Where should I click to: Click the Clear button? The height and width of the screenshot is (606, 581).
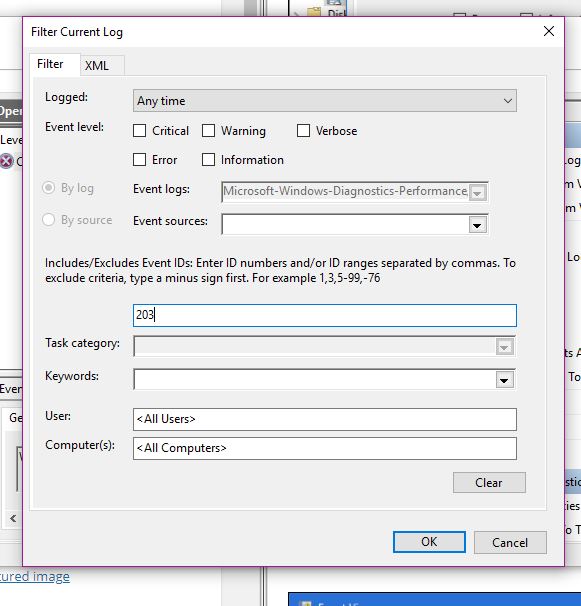point(489,483)
